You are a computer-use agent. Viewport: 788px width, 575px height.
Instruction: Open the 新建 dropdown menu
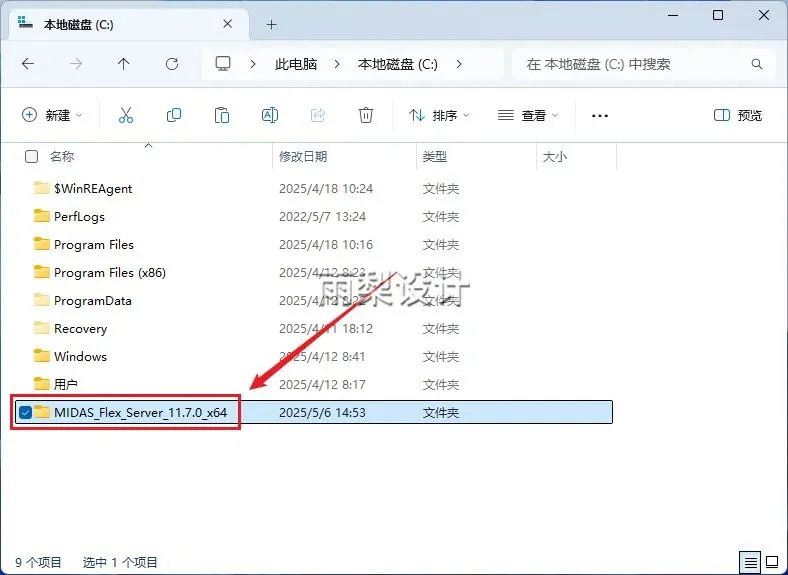click(51, 116)
